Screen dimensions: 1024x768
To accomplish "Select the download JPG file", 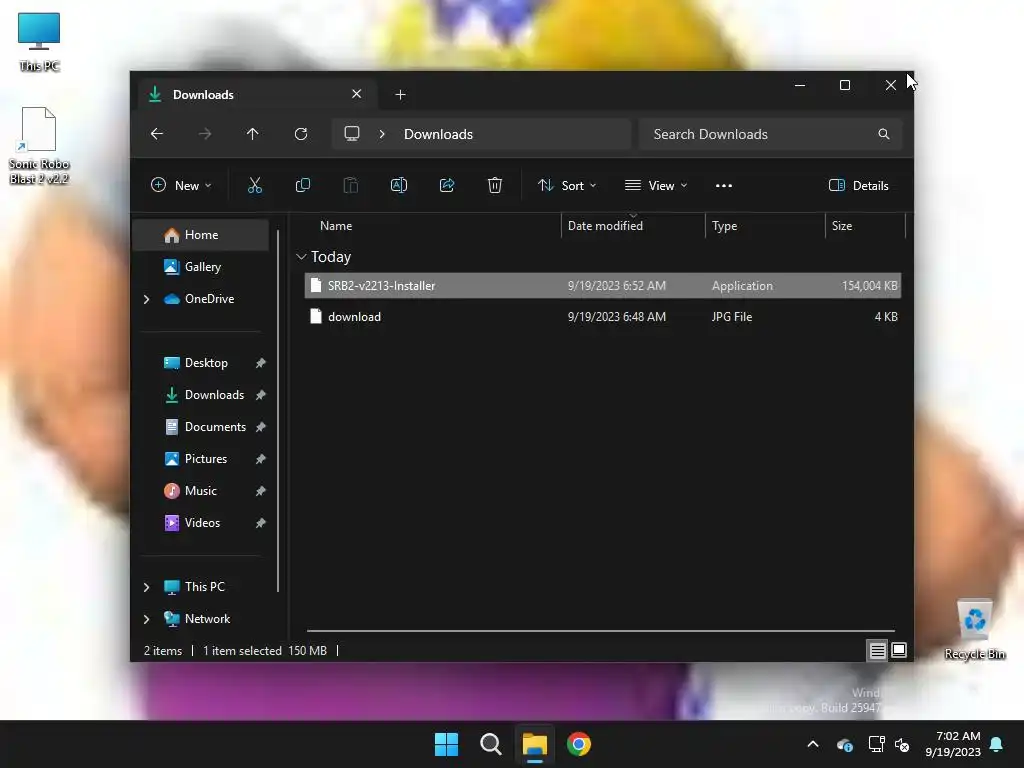I will click(603, 317).
